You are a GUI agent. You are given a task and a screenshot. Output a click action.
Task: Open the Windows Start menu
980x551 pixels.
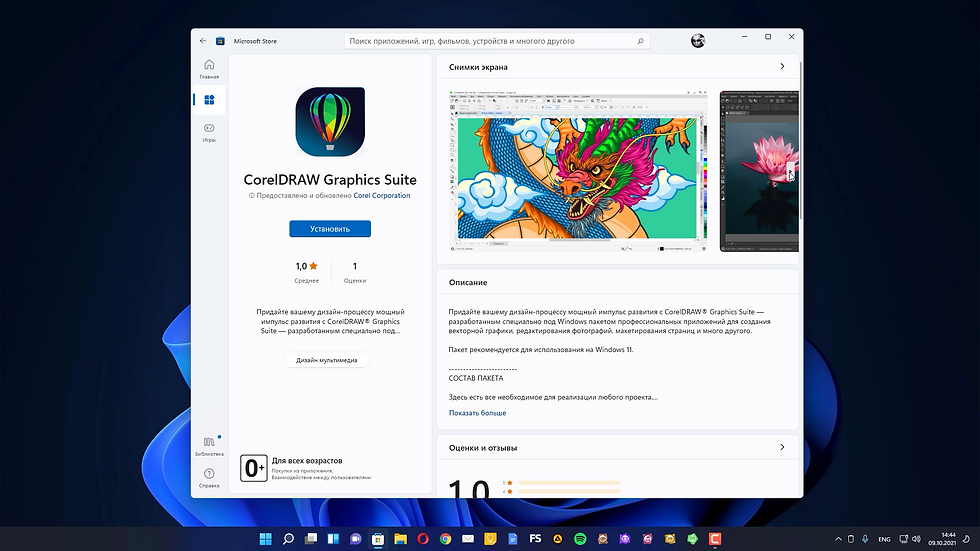pos(266,539)
